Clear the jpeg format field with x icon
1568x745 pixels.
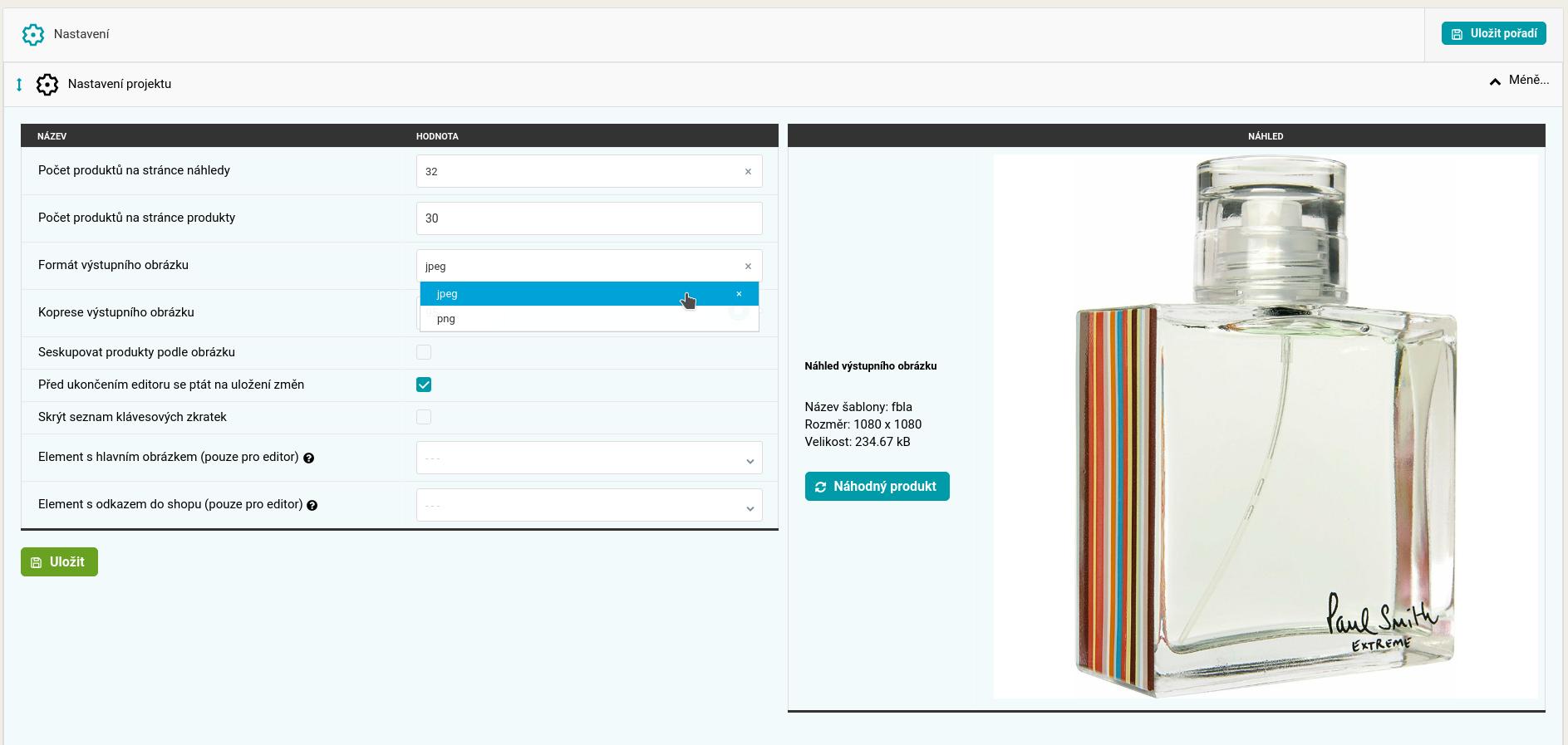pyautogui.click(x=748, y=266)
